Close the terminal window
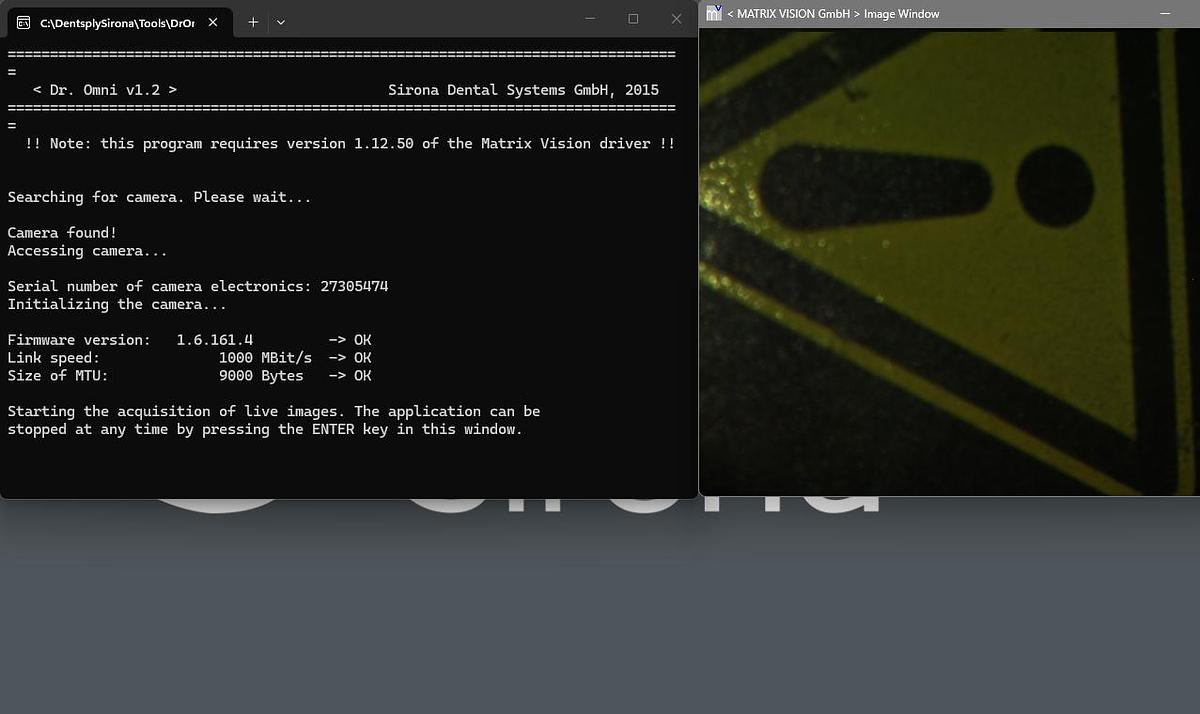 677,18
